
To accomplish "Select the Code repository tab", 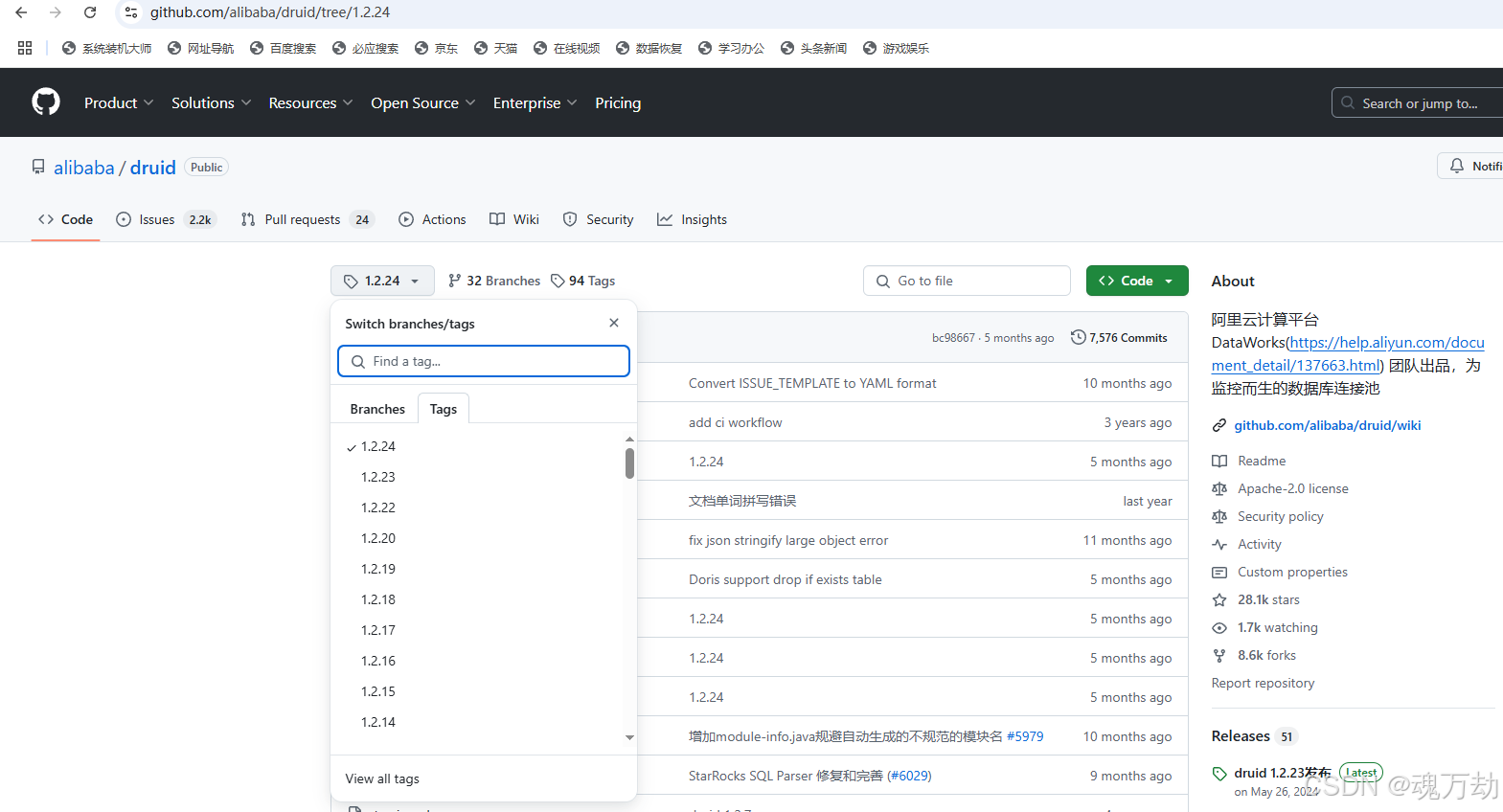I will point(66,219).
